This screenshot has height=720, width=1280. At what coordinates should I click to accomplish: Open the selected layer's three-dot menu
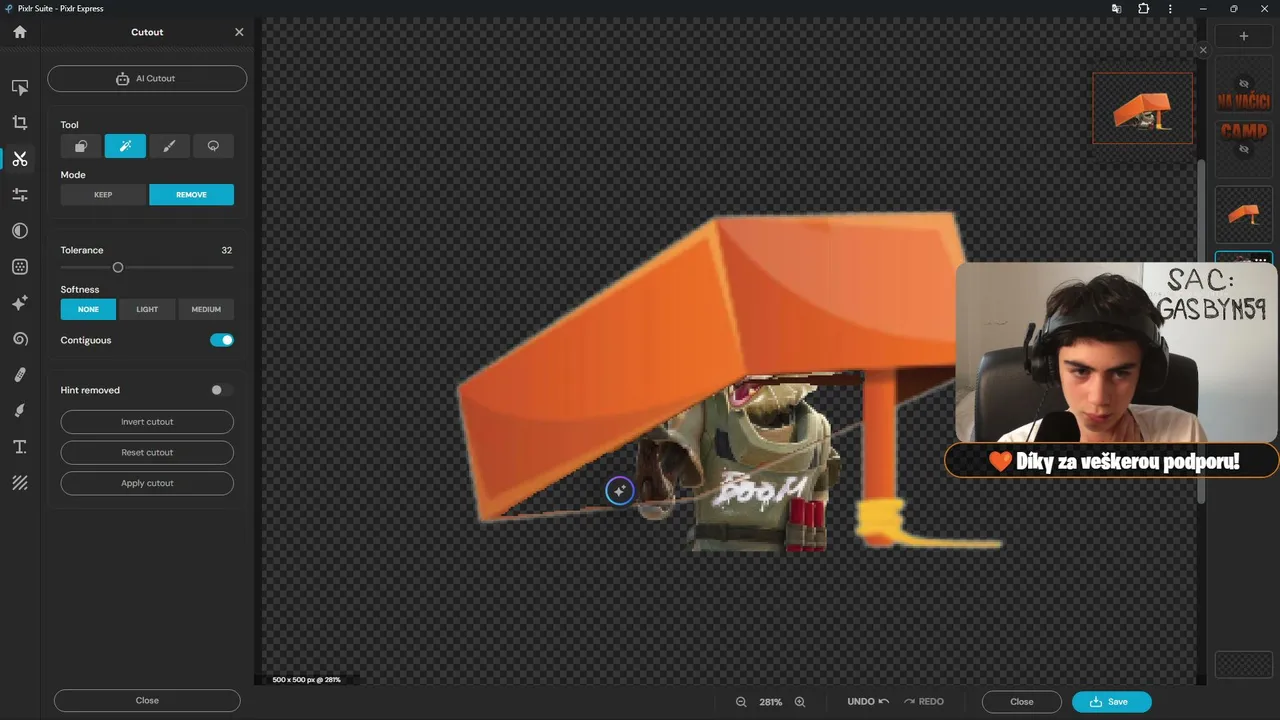click(1260, 259)
